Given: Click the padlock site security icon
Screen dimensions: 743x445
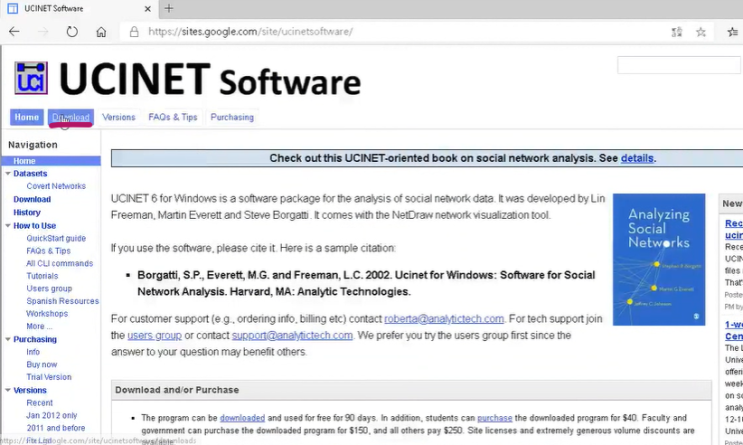Looking at the screenshot, I should [x=134, y=32].
